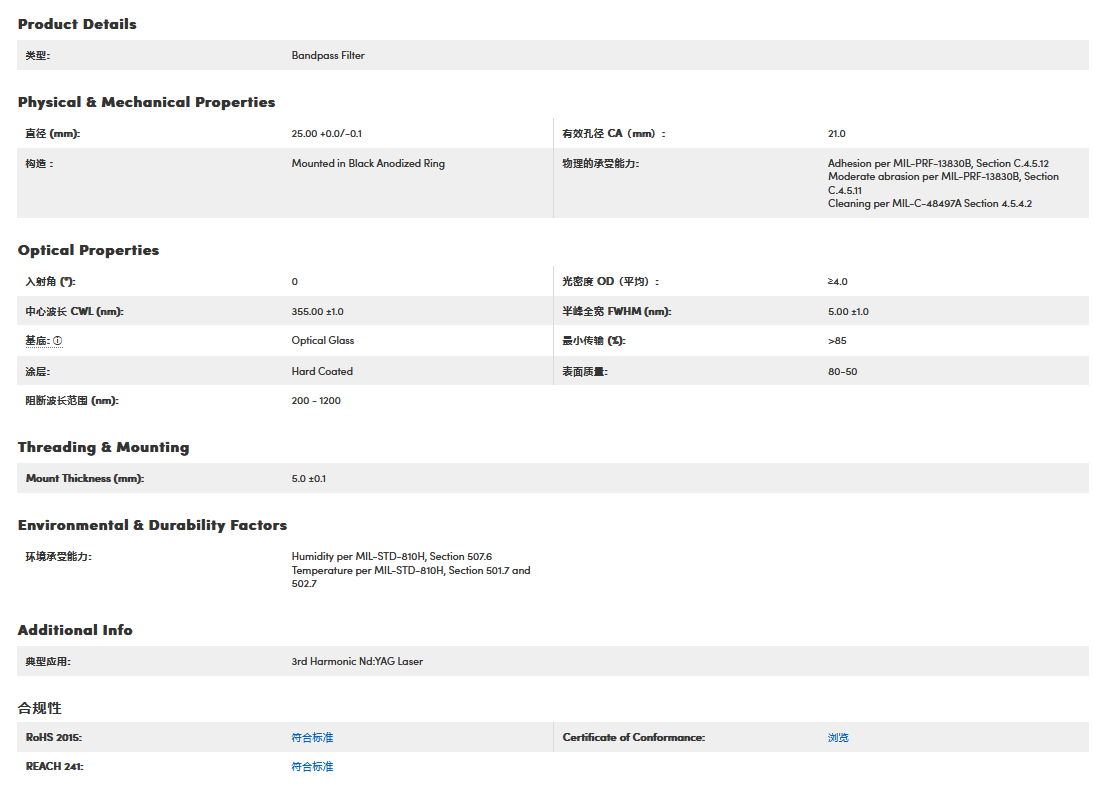
Task: Click 3rd Harmonic Nd:YAG Laser text
Action: coord(357,662)
